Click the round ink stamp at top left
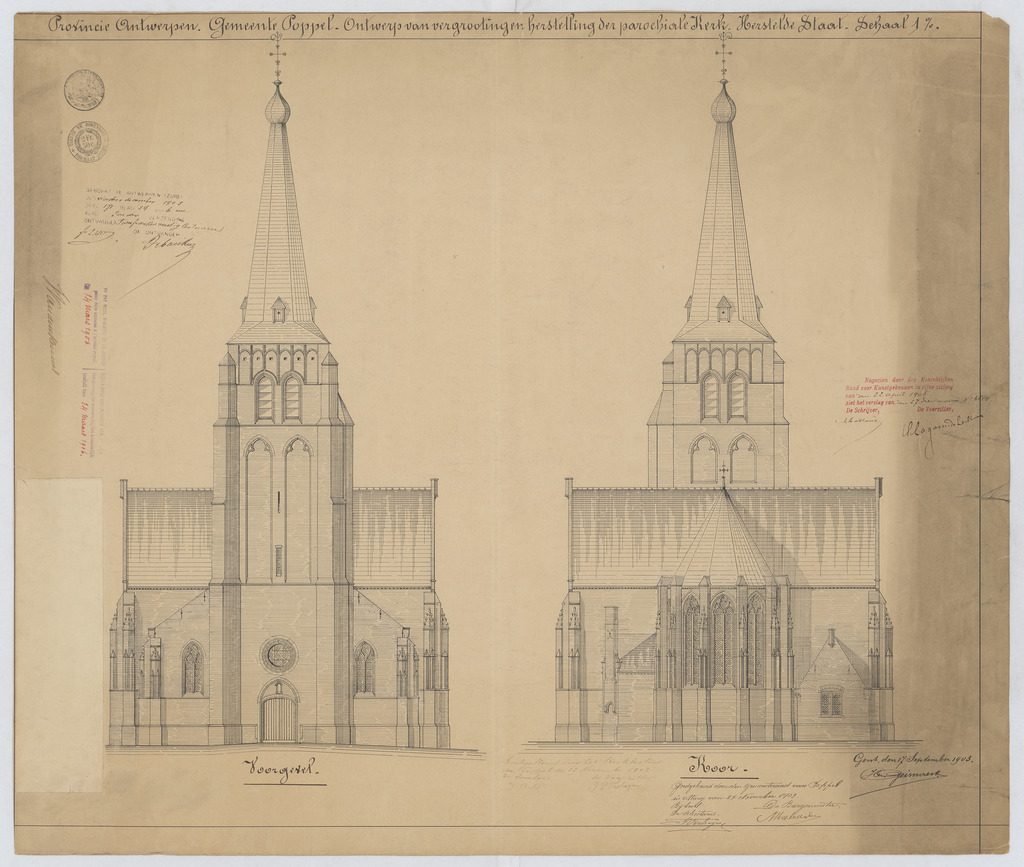Viewport: 1024px width, 867px height. tap(84, 90)
